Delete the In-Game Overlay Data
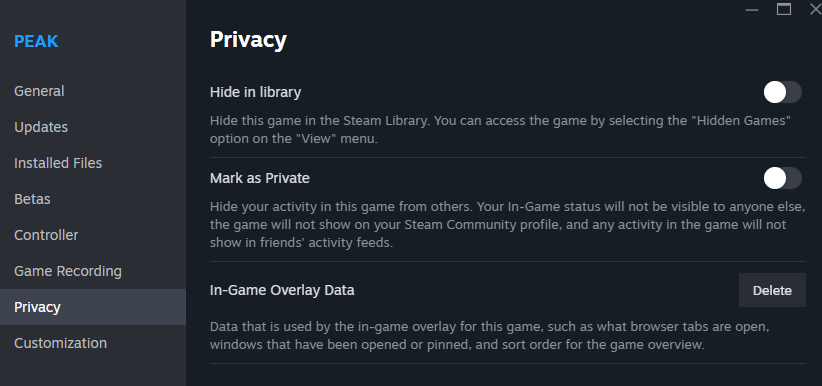The image size is (822, 386). (772, 290)
